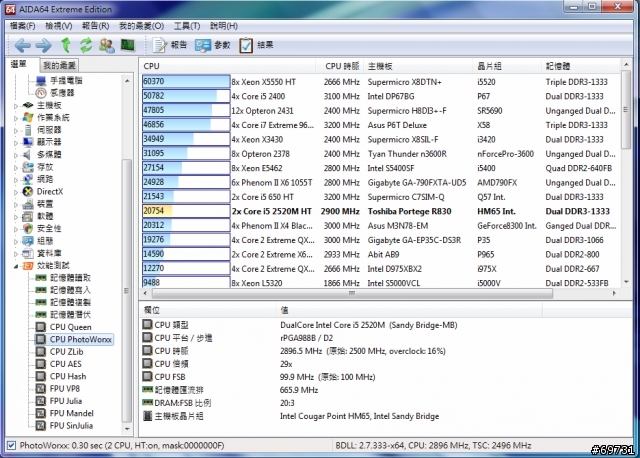Image resolution: width=640 pixels, height=458 pixels.
Task: Select CPU ZLib benchmark
Action: pyautogui.click(x=66, y=351)
